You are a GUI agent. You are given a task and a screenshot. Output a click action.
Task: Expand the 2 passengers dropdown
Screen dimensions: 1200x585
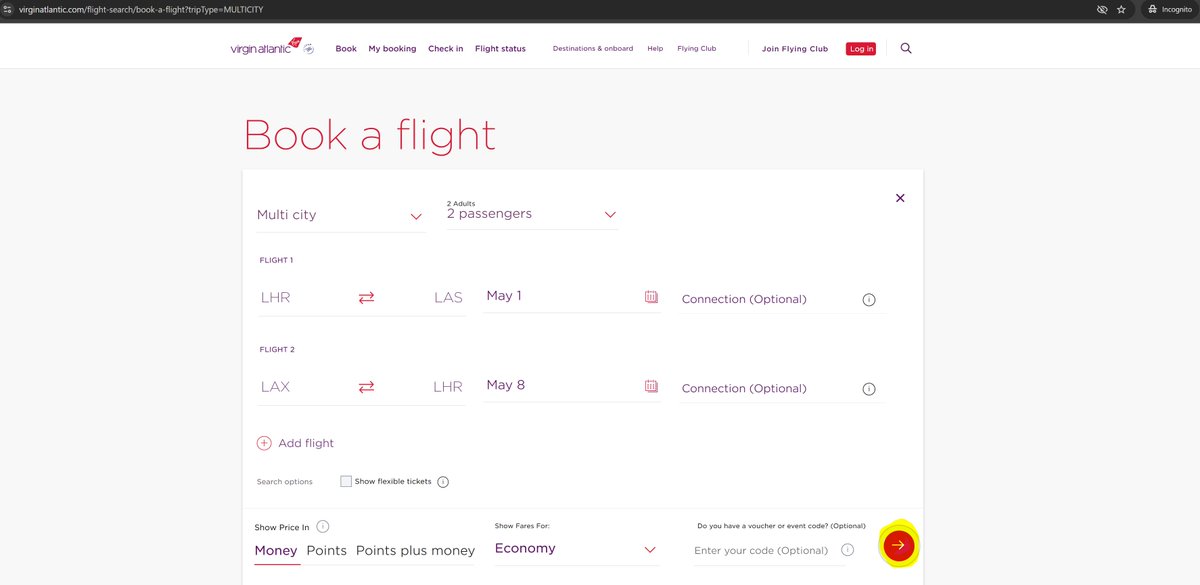532,213
